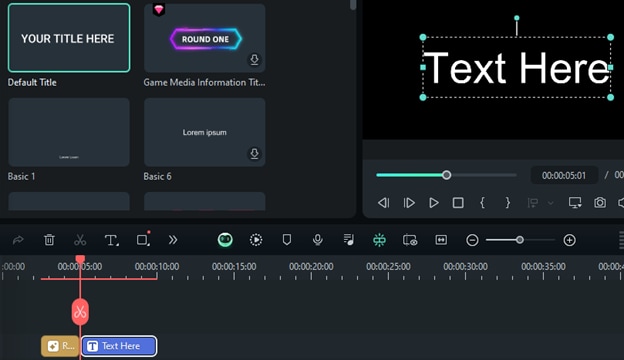The image size is (624, 360).
Task: Delete the clip using the trash icon
Action: point(49,240)
